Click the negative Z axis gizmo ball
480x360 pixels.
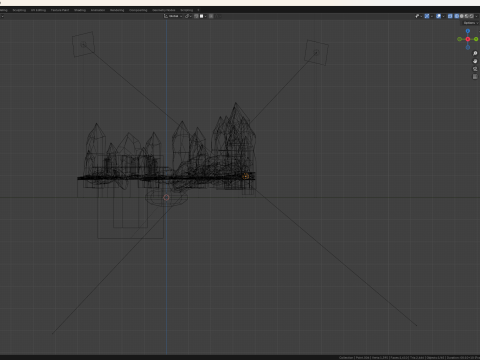point(468,47)
